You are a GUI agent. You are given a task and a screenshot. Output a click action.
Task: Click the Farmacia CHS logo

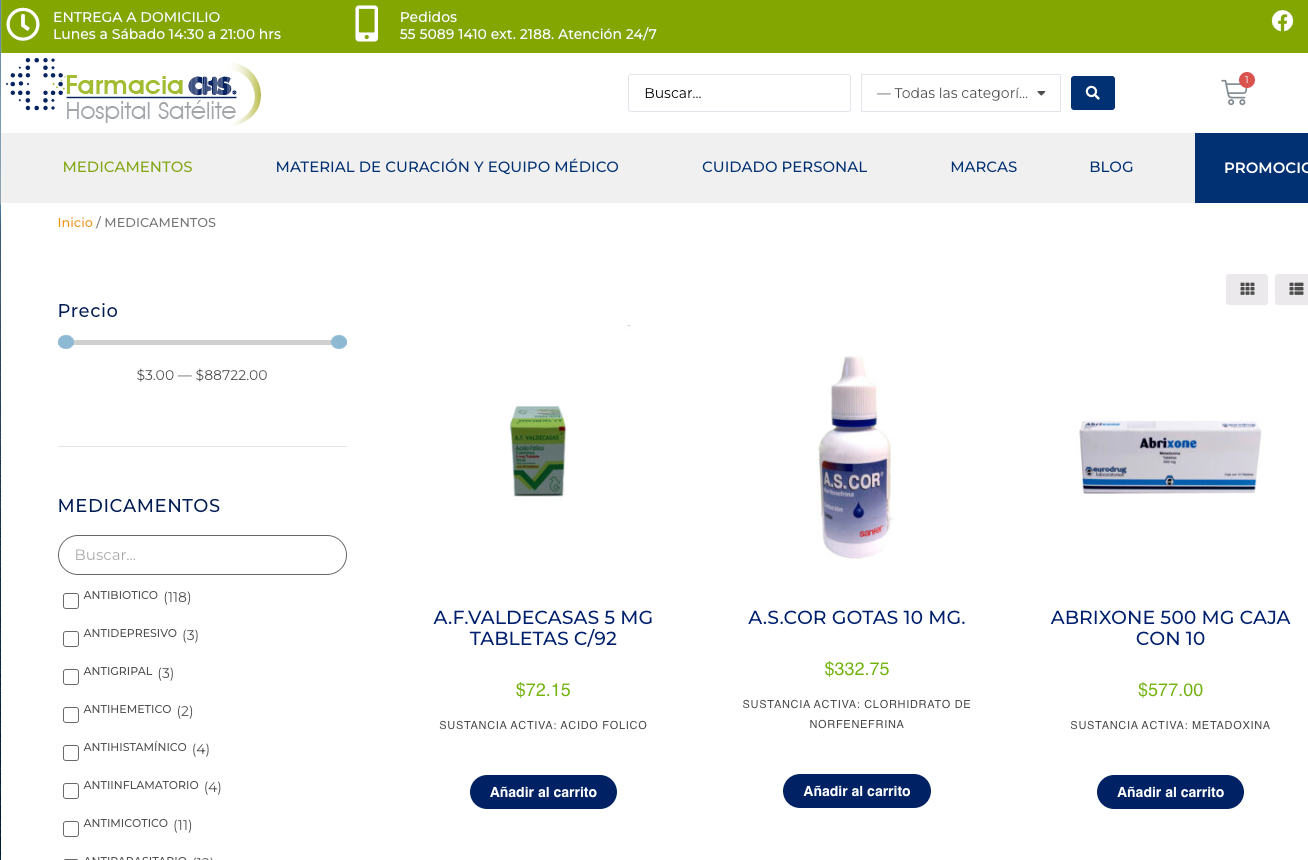click(134, 92)
